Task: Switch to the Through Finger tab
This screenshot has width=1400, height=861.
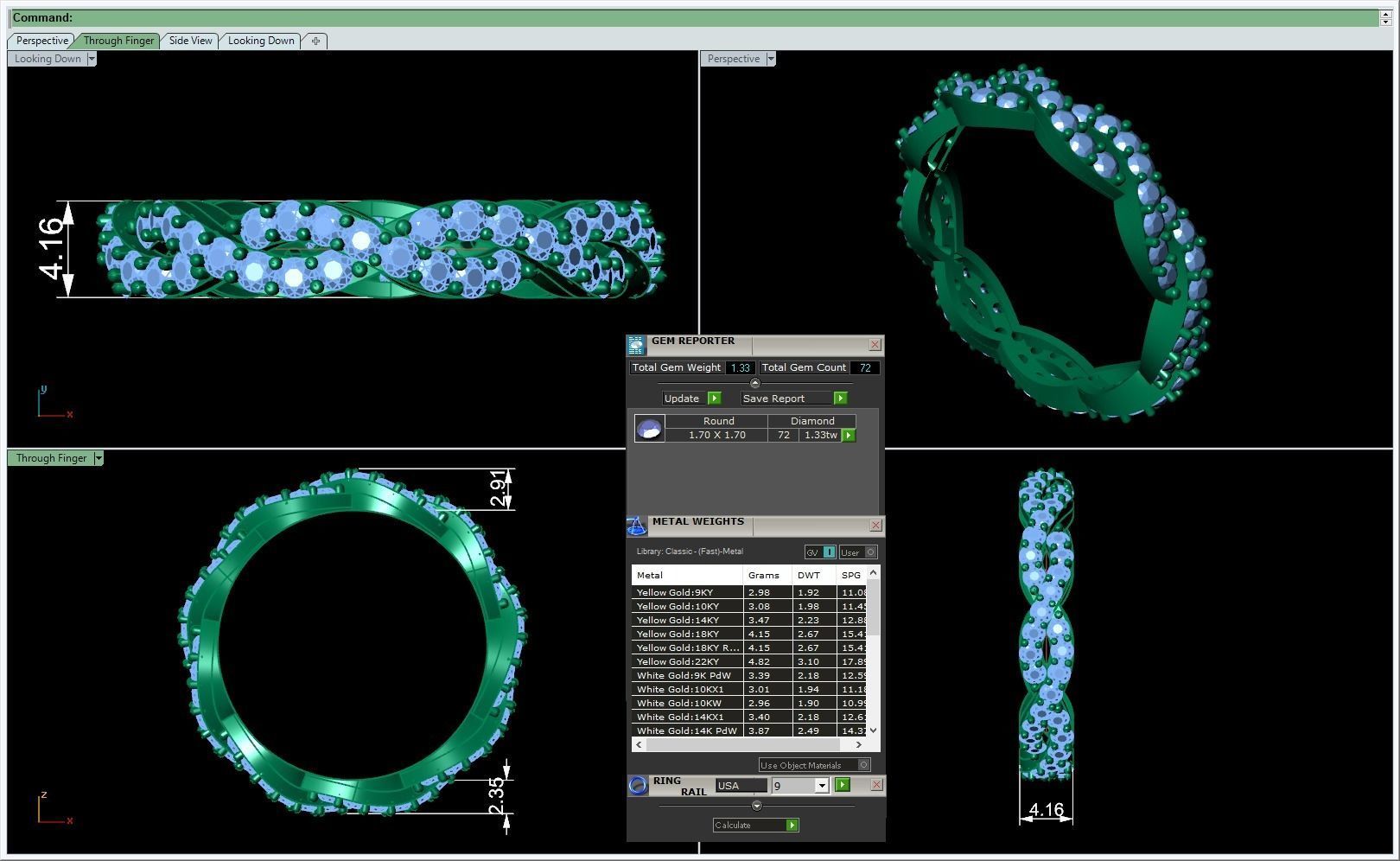Action: point(118,41)
